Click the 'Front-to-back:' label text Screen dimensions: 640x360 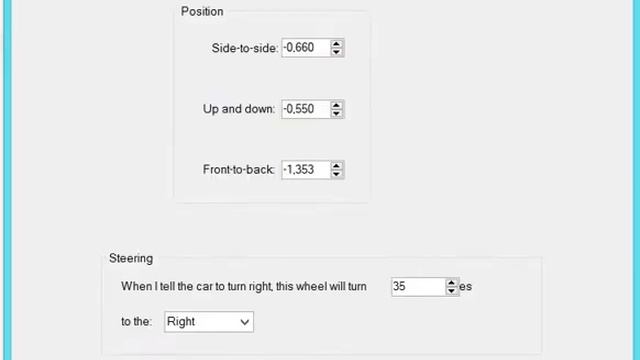pyautogui.click(x=239, y=169)
